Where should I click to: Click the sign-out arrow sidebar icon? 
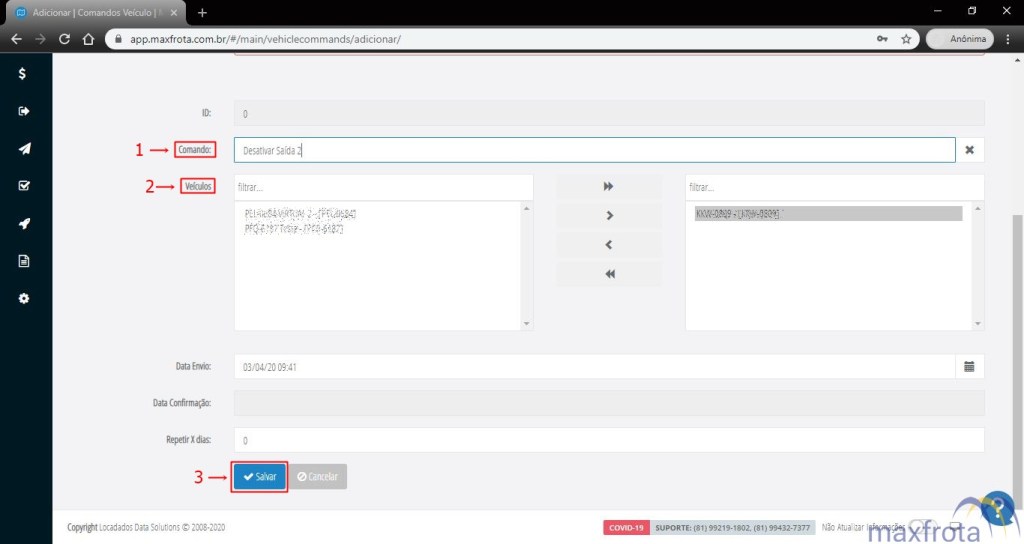(24, 111)
